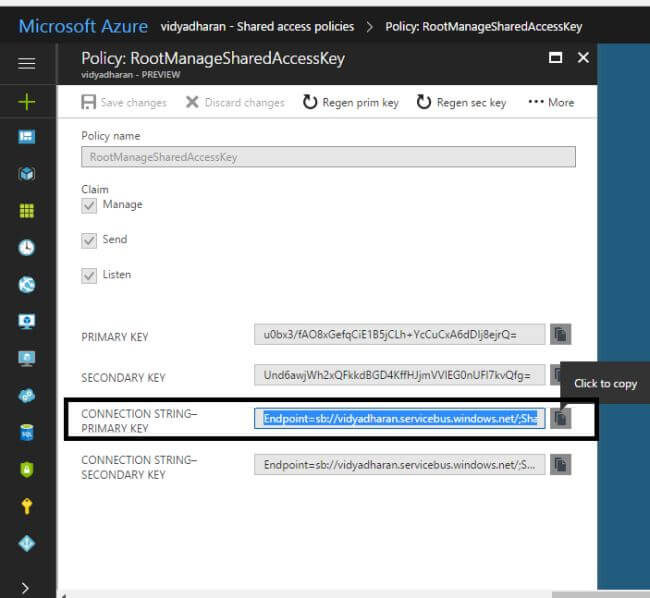
Task: Open the clock Recent icon in the sidebar
Action: point(27,247)
